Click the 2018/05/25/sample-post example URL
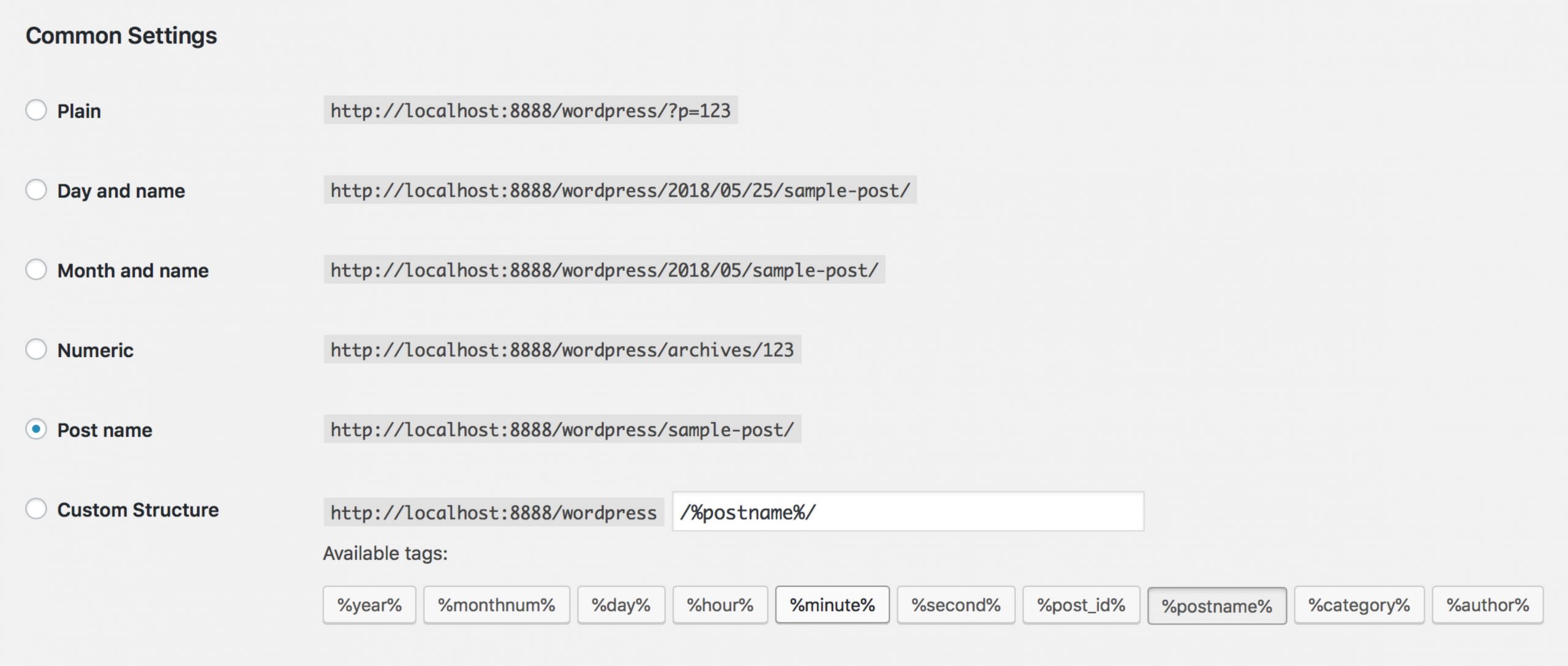 coord(620,190)
